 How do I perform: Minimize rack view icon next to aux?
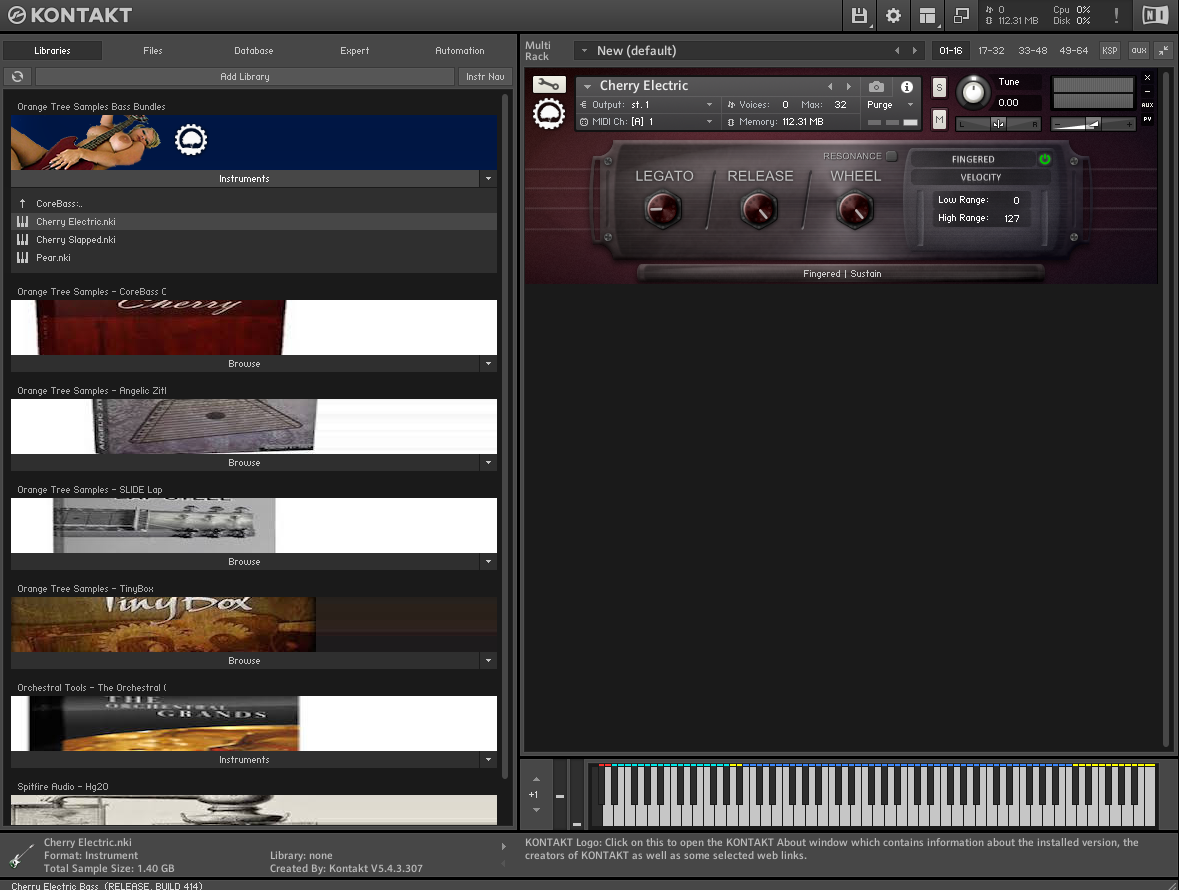click(x=1163, y=50)
